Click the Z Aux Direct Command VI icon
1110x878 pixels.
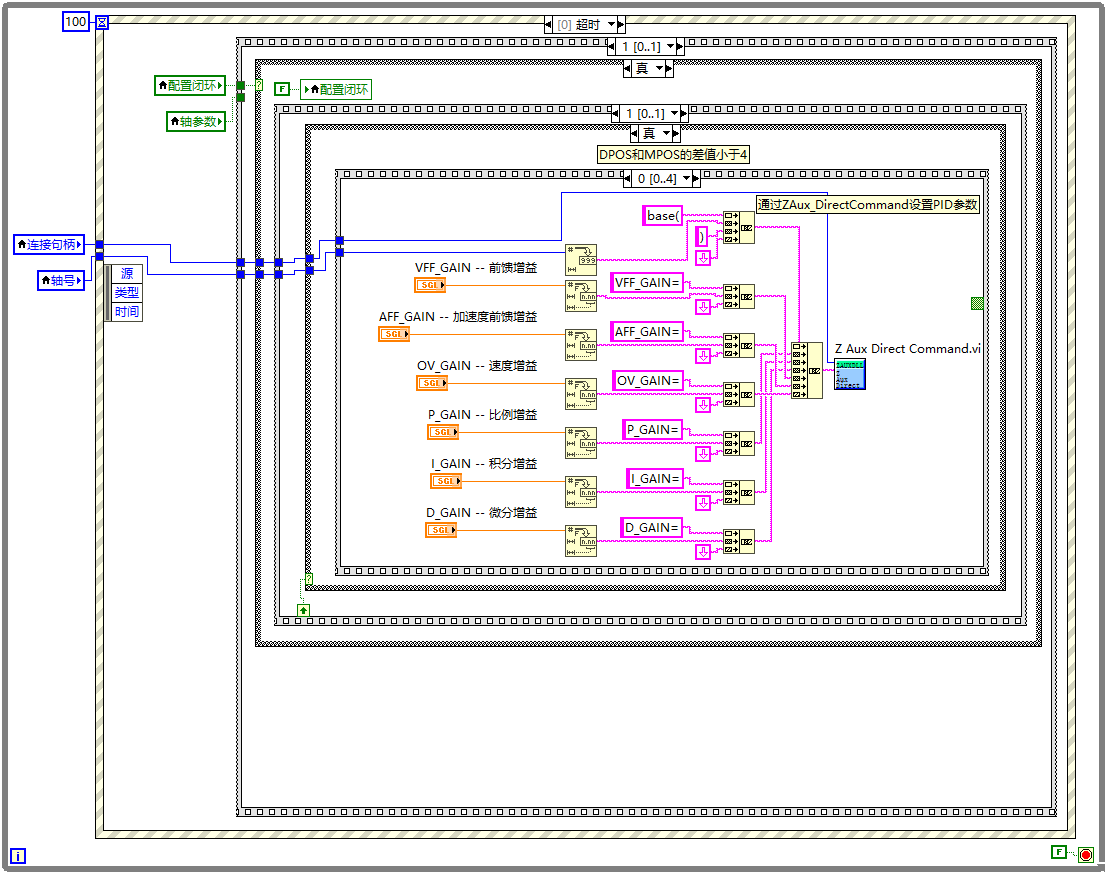coord(849,375)
